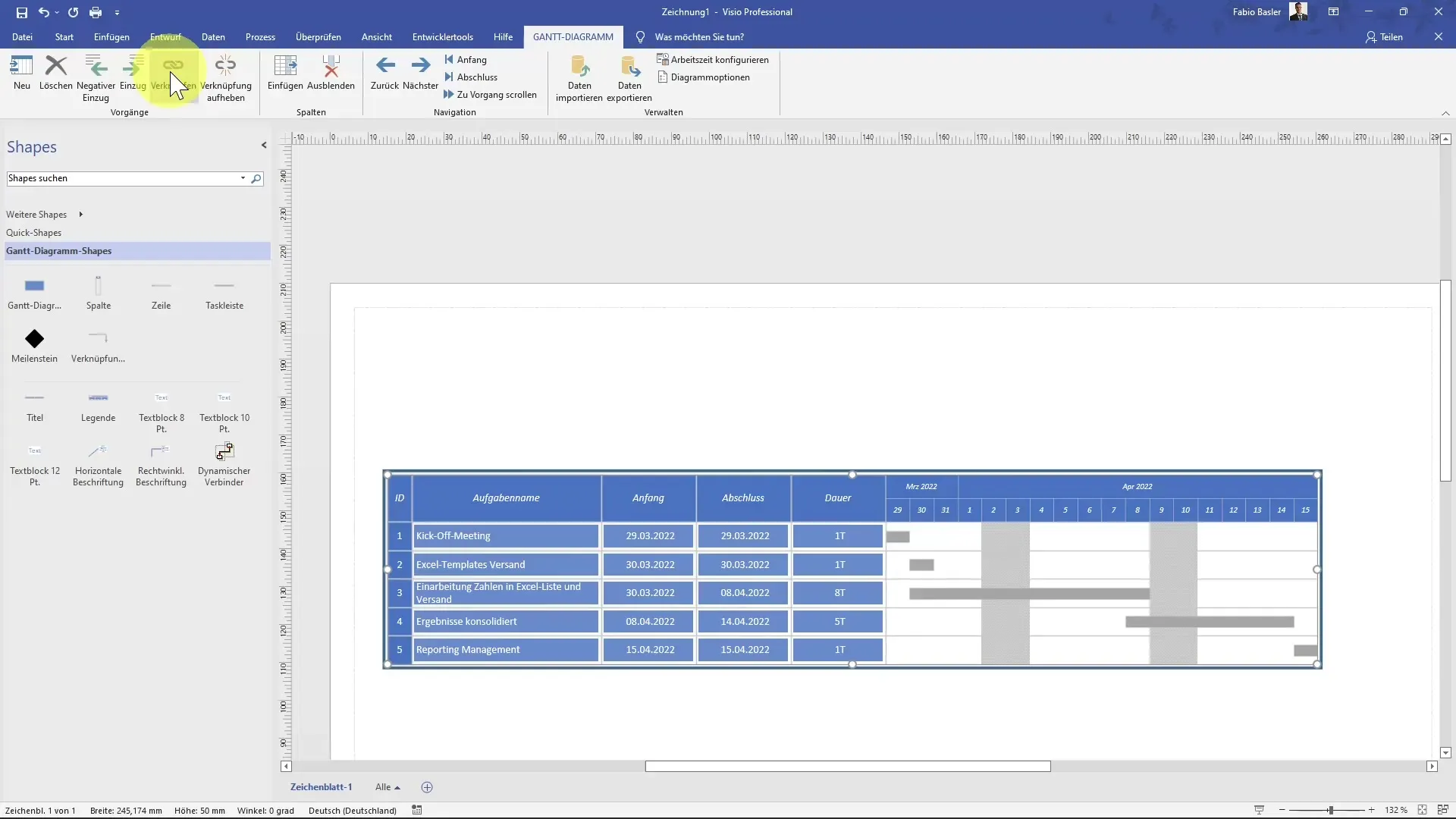1456x819 pixels.
Task: Expand Weitere Shapes submenu
Action: coord(80,215)
